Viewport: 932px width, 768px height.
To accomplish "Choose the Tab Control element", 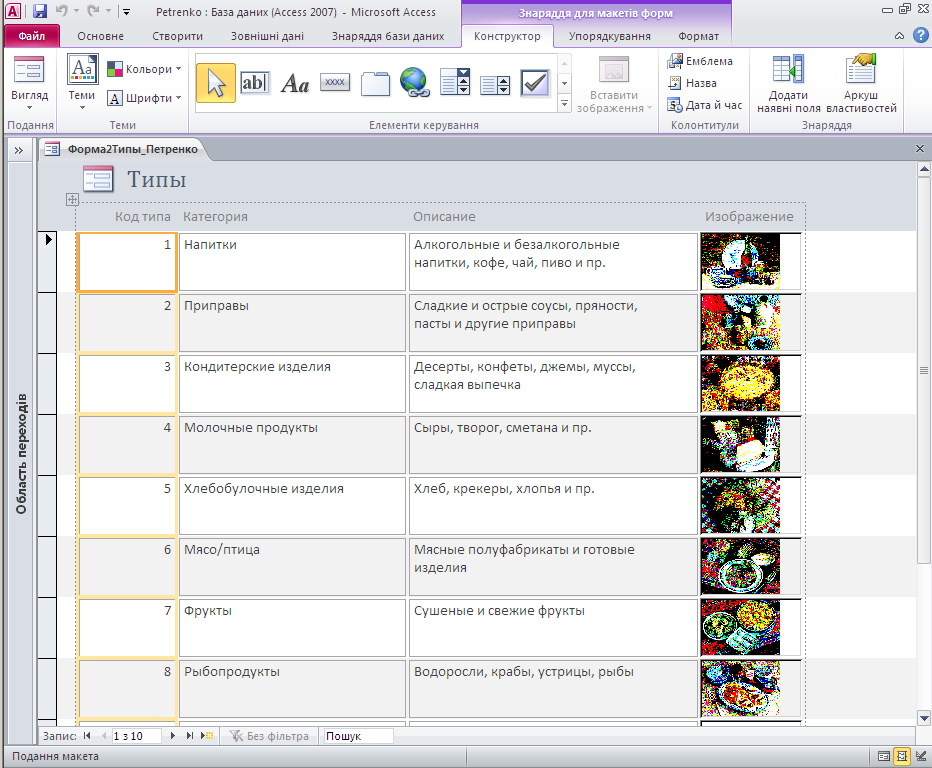I will point(375,83).
